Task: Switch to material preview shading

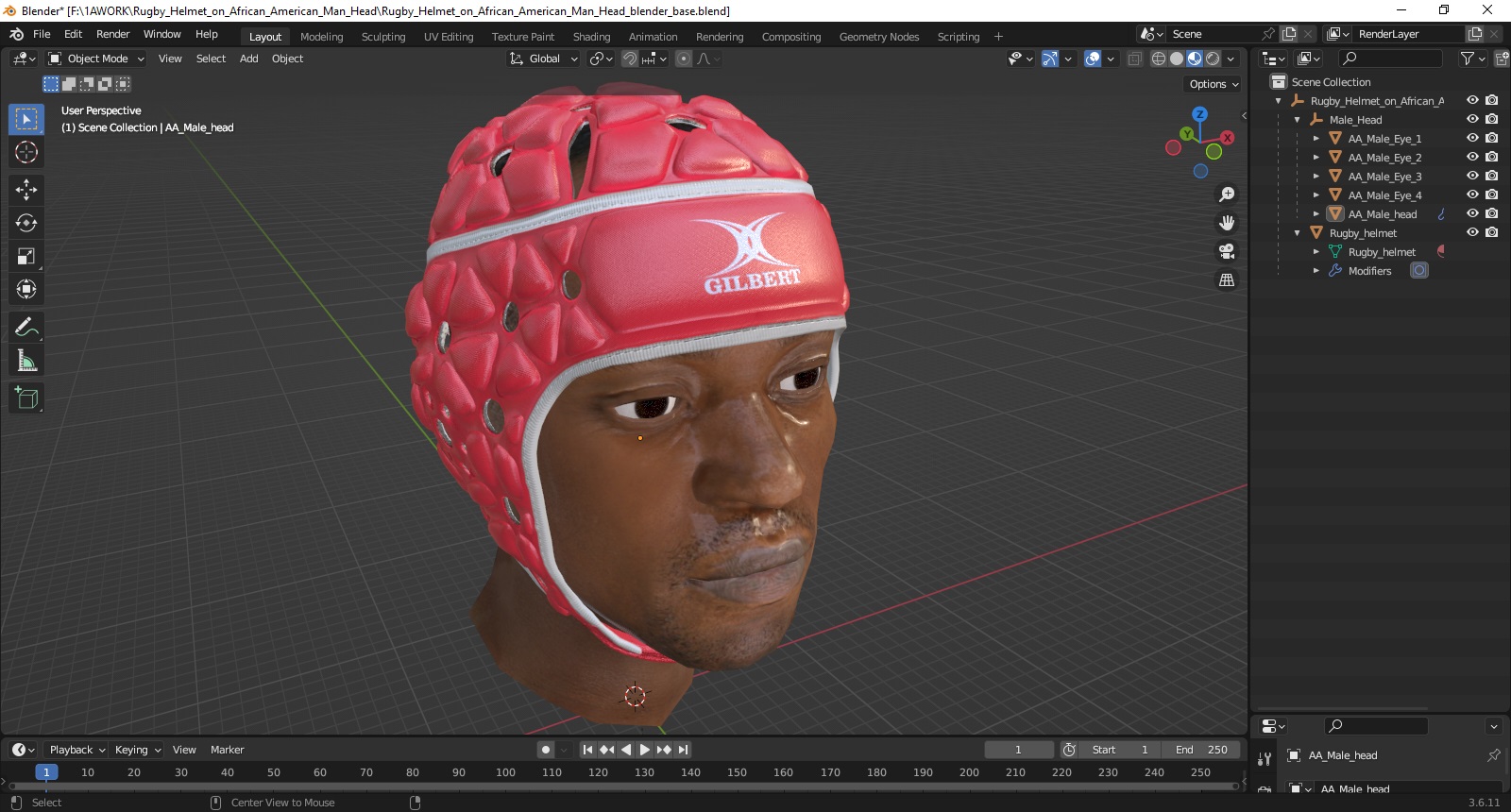Action: (x=1195, y=59)
